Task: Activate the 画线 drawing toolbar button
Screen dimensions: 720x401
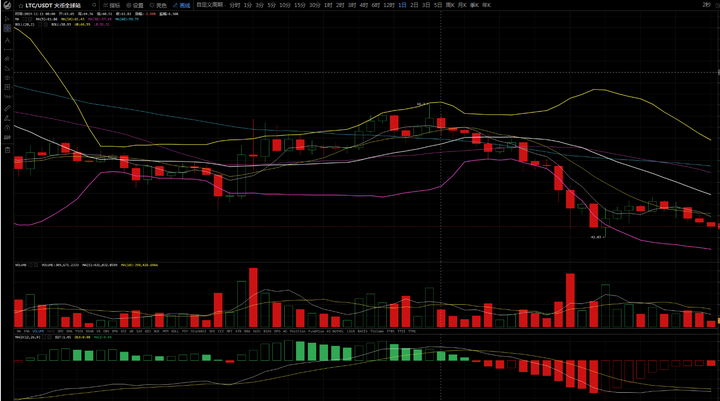Action: click(182, 6)
